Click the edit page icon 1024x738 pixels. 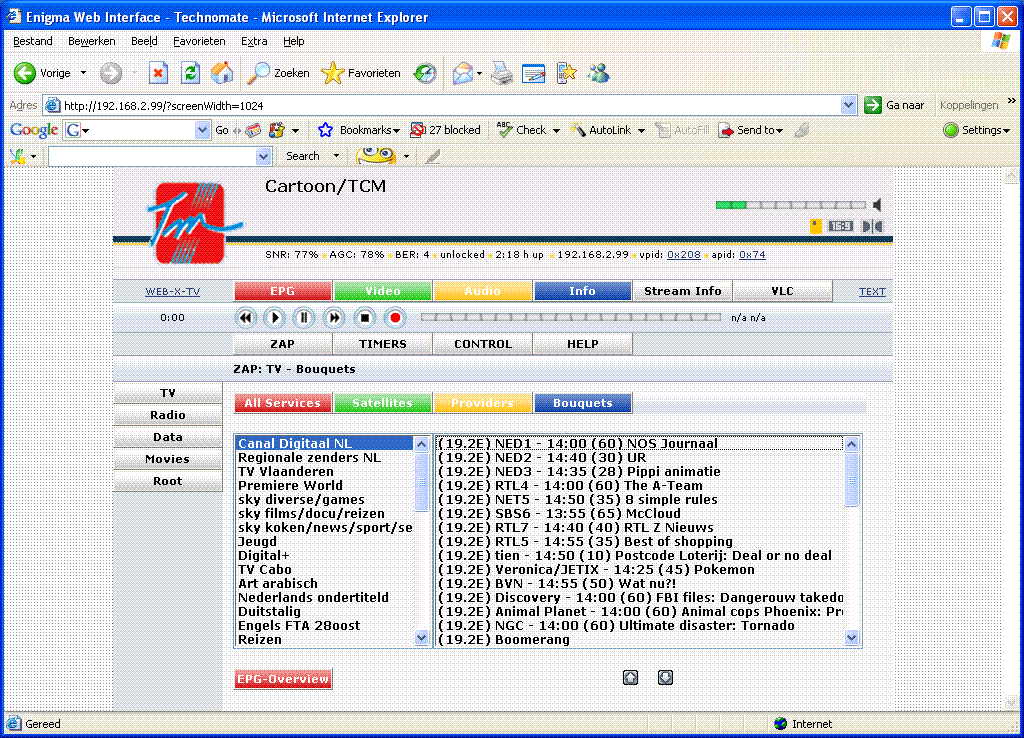(x=534, y=73)
